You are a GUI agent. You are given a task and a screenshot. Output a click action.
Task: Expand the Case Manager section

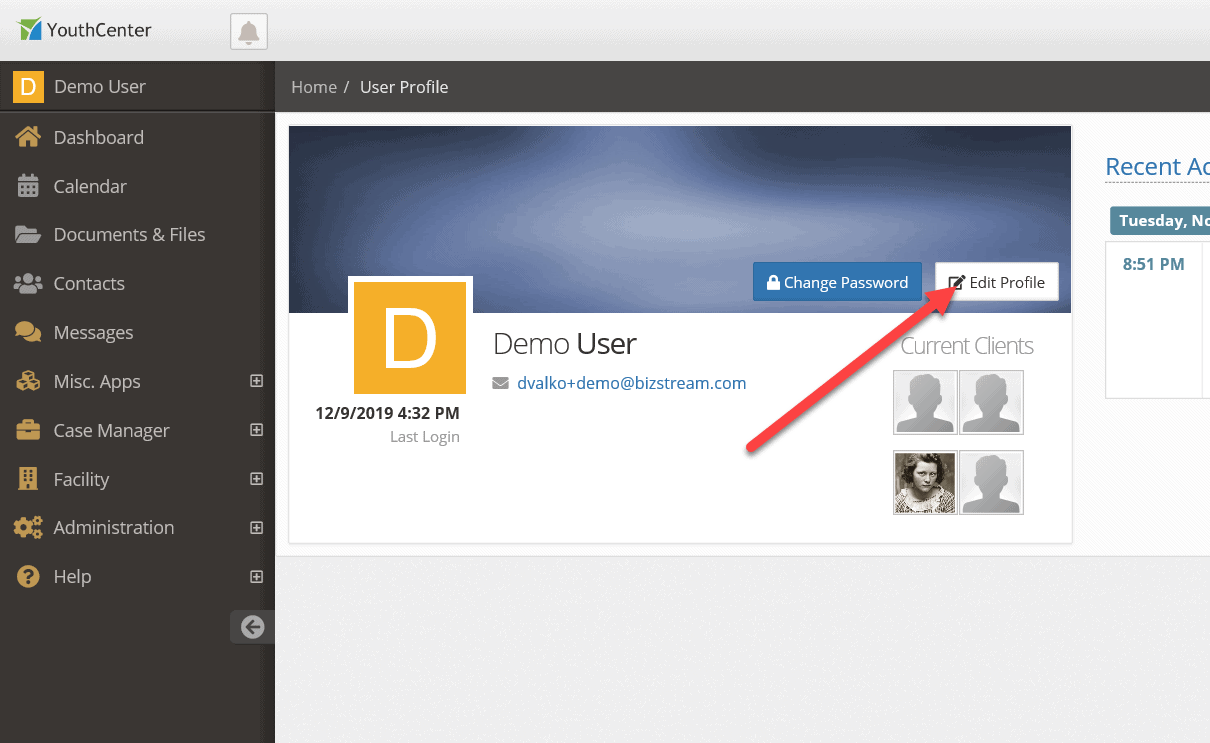coord(257,430)
